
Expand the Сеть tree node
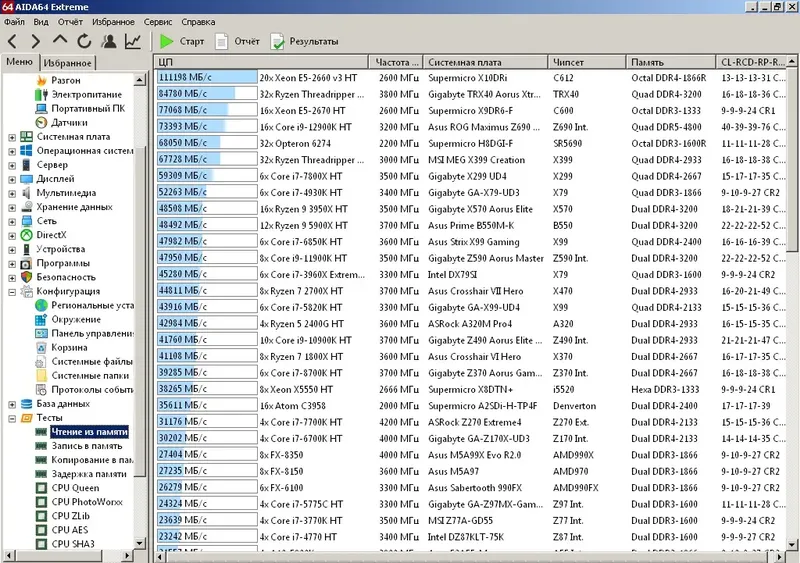[12, 222]
